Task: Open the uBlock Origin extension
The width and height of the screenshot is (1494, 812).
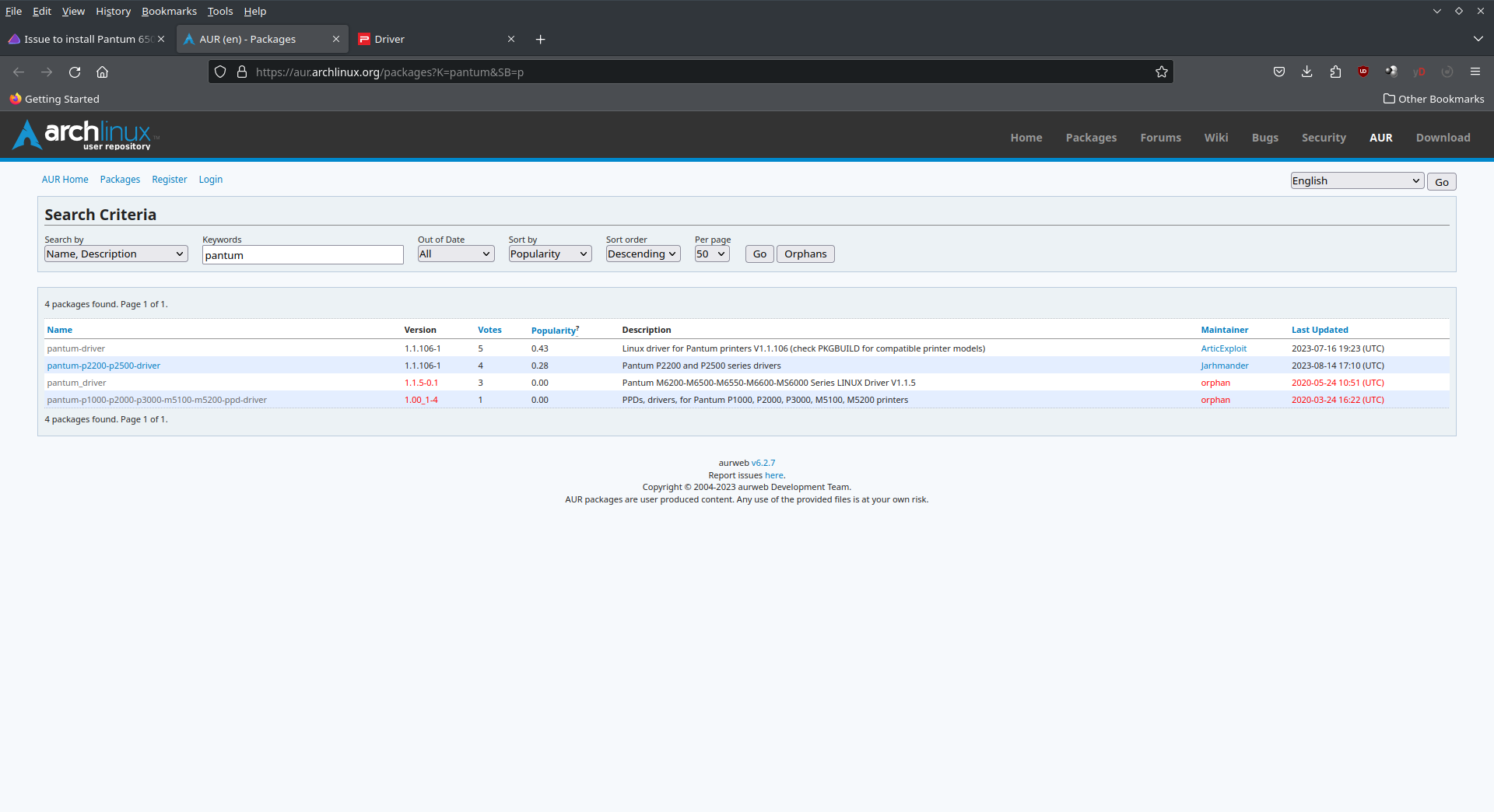Action: pos(1363,72)
